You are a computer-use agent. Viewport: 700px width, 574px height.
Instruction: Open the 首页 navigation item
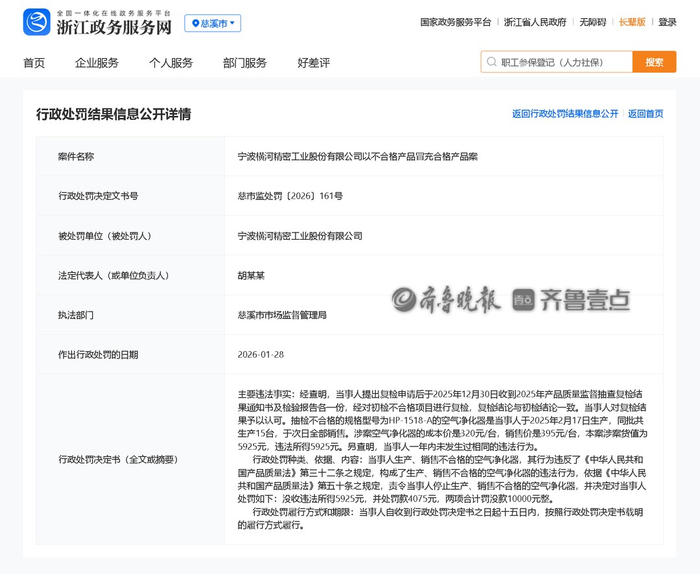(x=34, y=63)
